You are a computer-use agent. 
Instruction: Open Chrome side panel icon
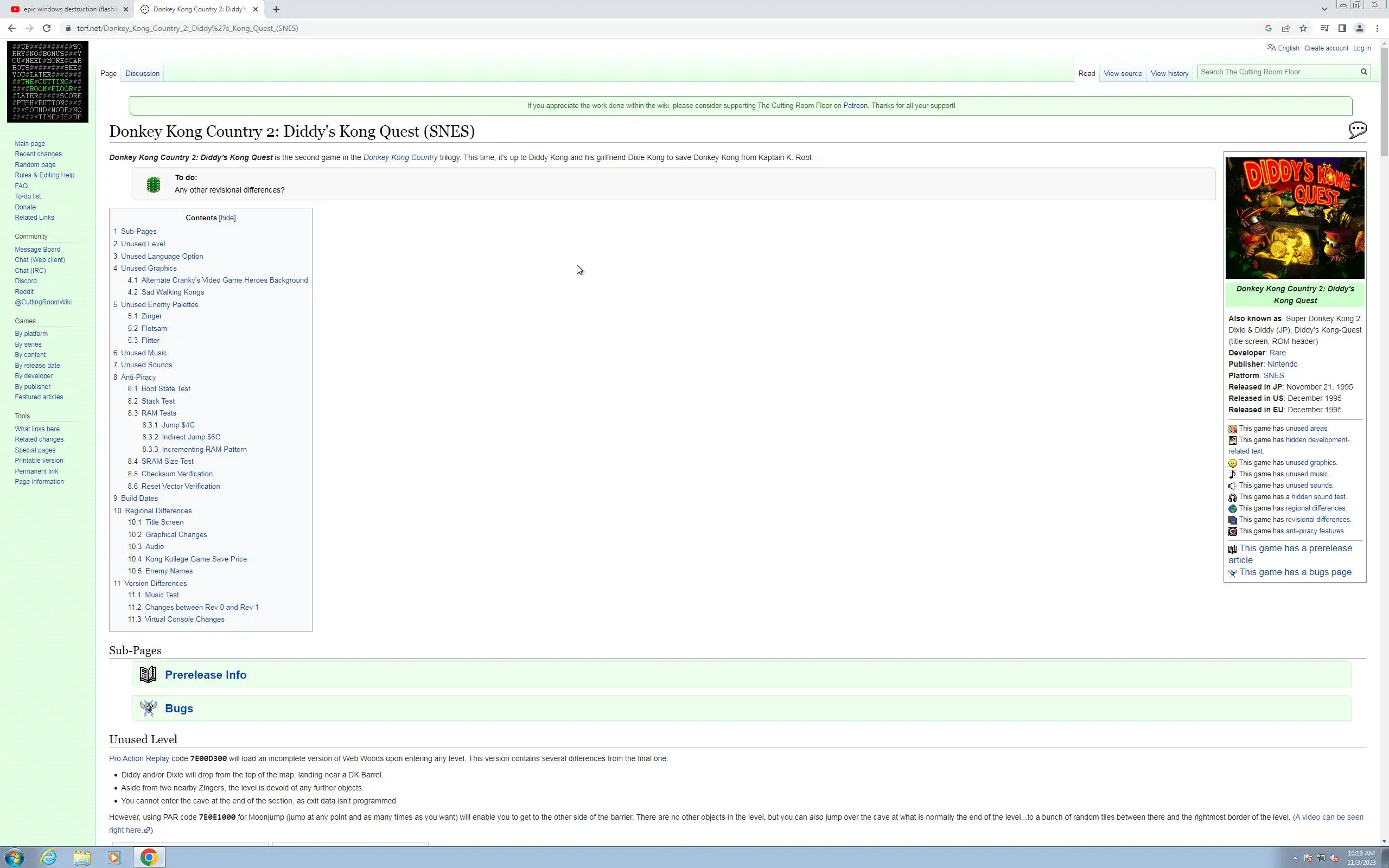pyautogui.click(x=1342, y=28)
